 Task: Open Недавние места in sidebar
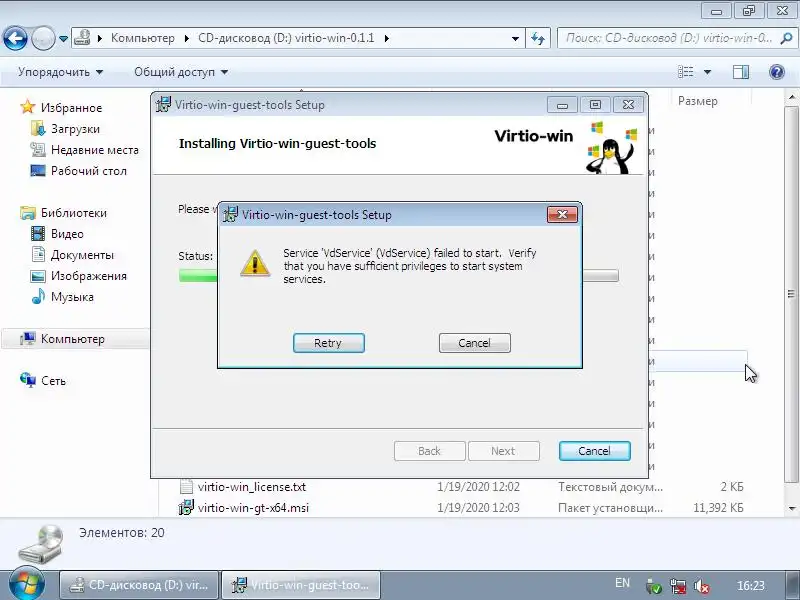pyautogui.click(x=95, y=150)
